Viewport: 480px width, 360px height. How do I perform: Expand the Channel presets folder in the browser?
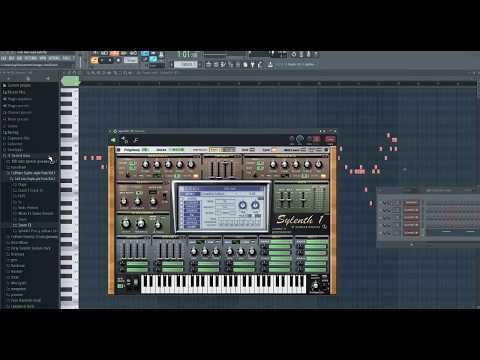coord(18,113)
